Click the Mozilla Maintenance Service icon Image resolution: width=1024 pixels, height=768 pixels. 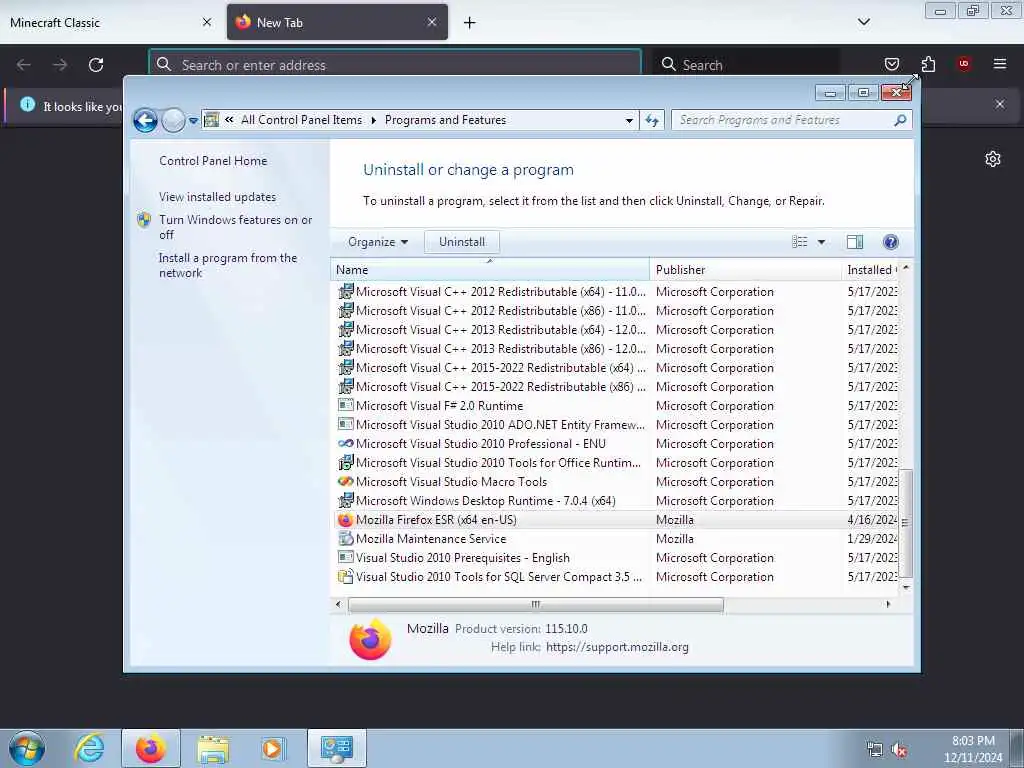tap(345, 539)
